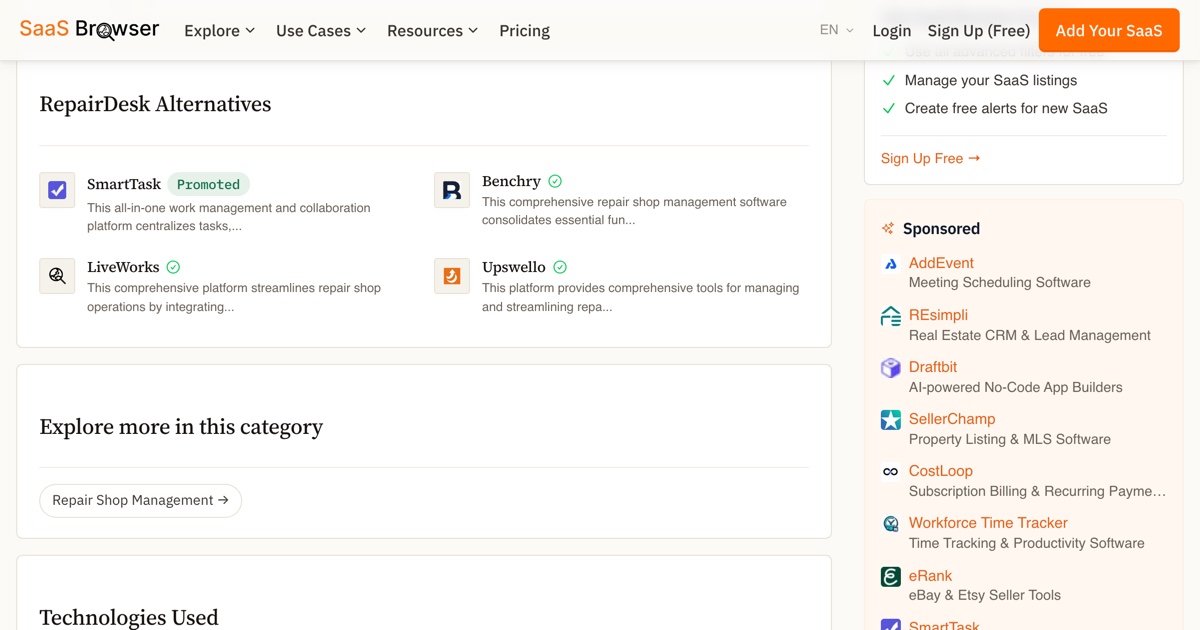This screenshot has width=1200, height=630.
Task: Click the Upswello description text
Action: (x=640, y=297)
